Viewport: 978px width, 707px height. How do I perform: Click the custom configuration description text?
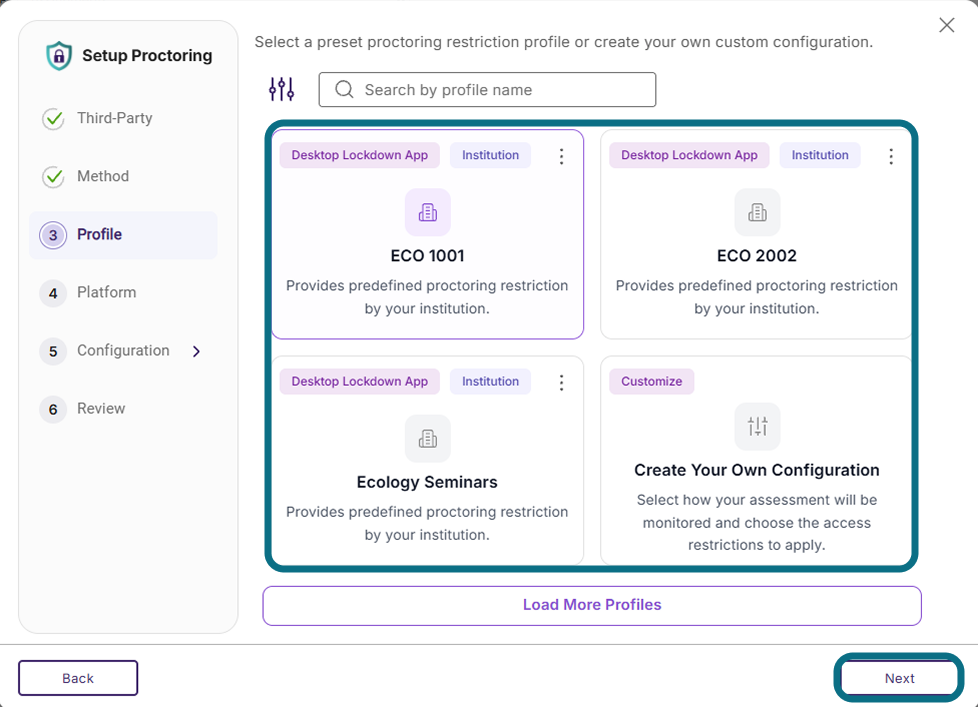coord(757,522)
